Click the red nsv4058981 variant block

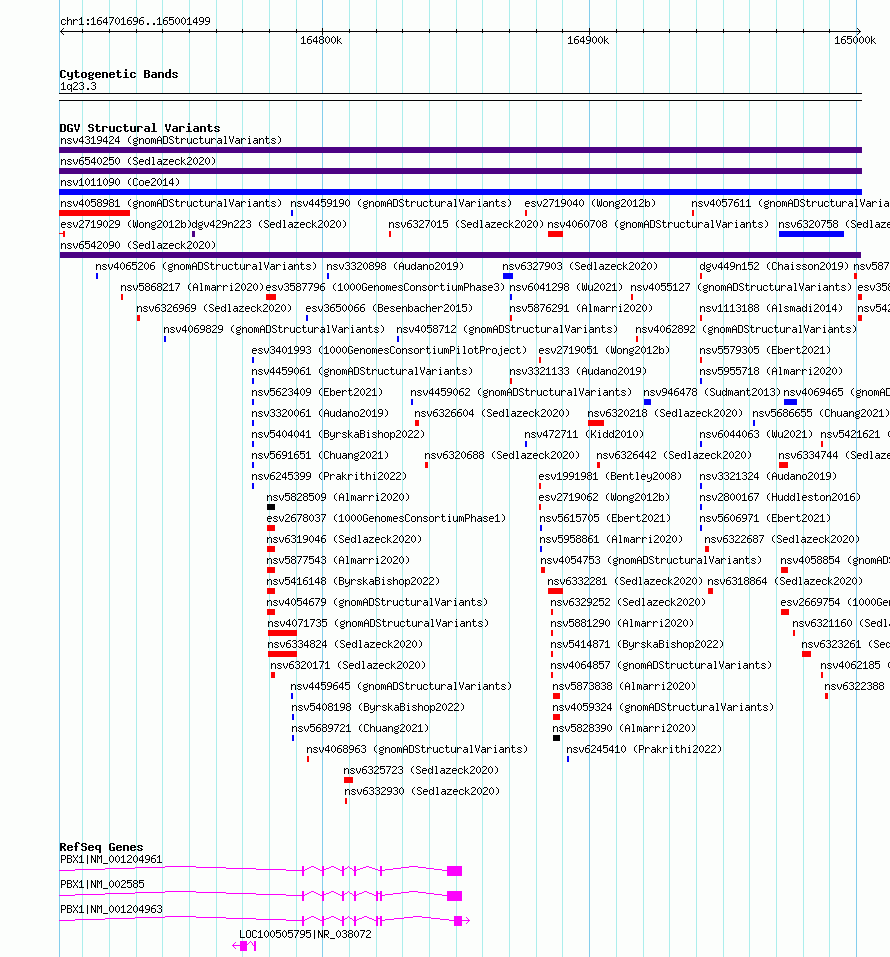click(95, 213)
